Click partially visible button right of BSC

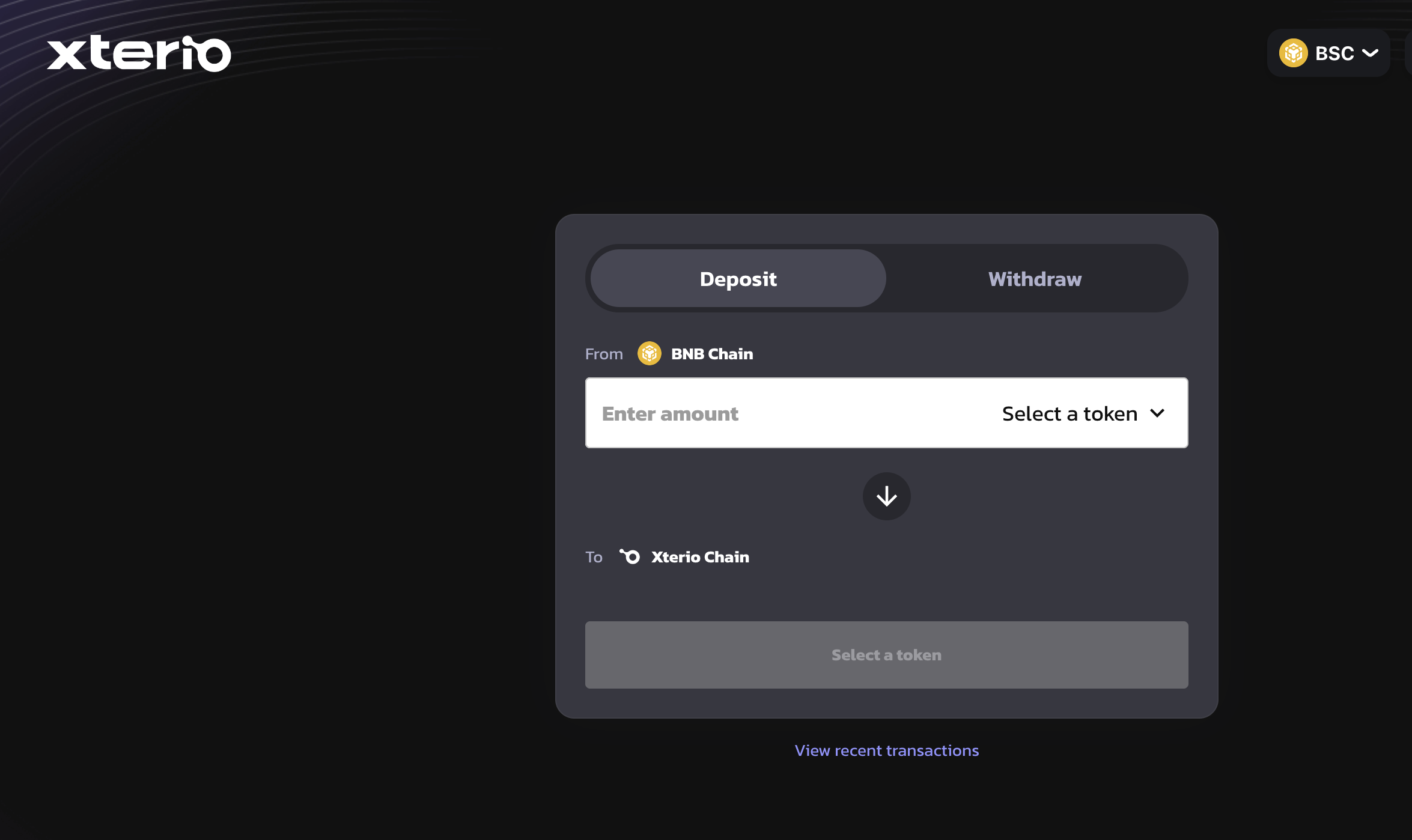point(1408,53)
